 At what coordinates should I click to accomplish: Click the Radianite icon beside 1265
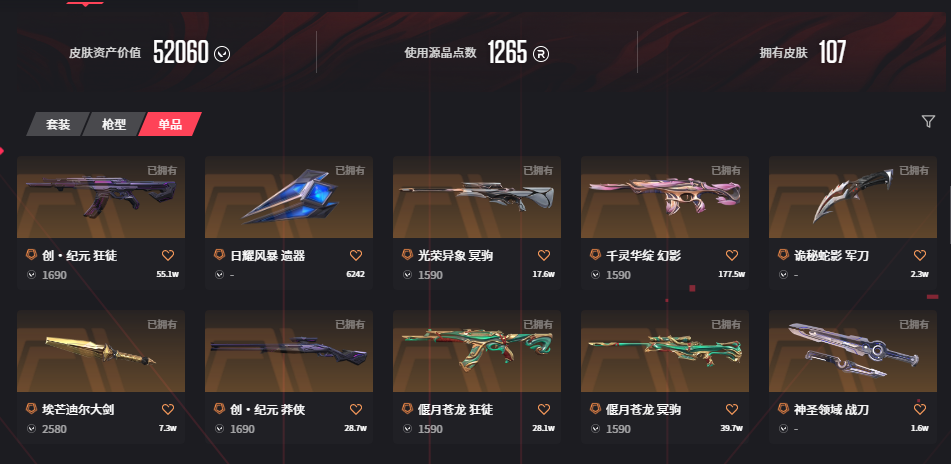click(x=541, y=54)
